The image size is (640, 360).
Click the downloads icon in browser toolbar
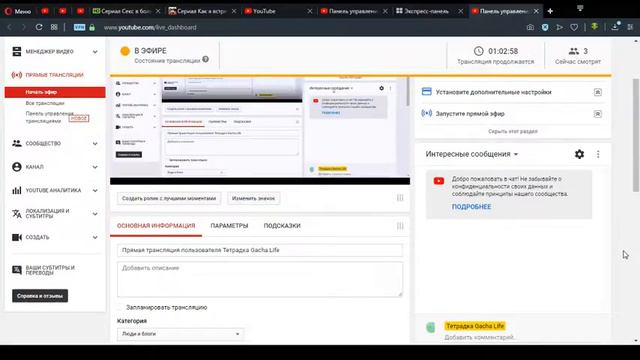point(615,27)
